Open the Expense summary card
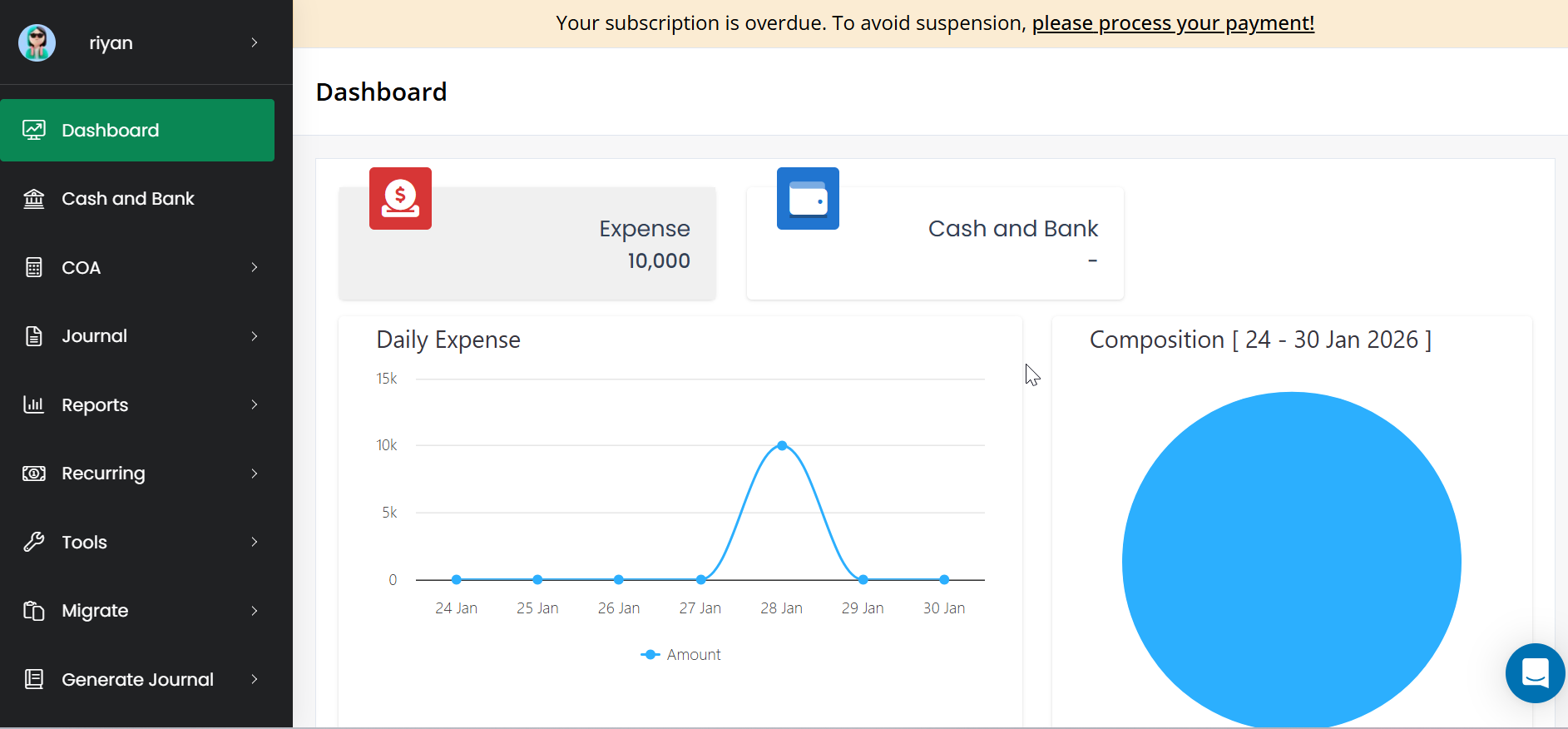 (527, 244)
